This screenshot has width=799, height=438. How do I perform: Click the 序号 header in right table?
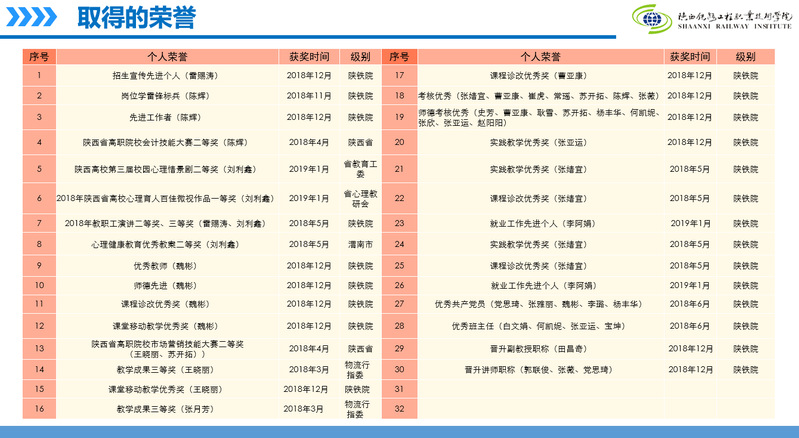(399, 57)
